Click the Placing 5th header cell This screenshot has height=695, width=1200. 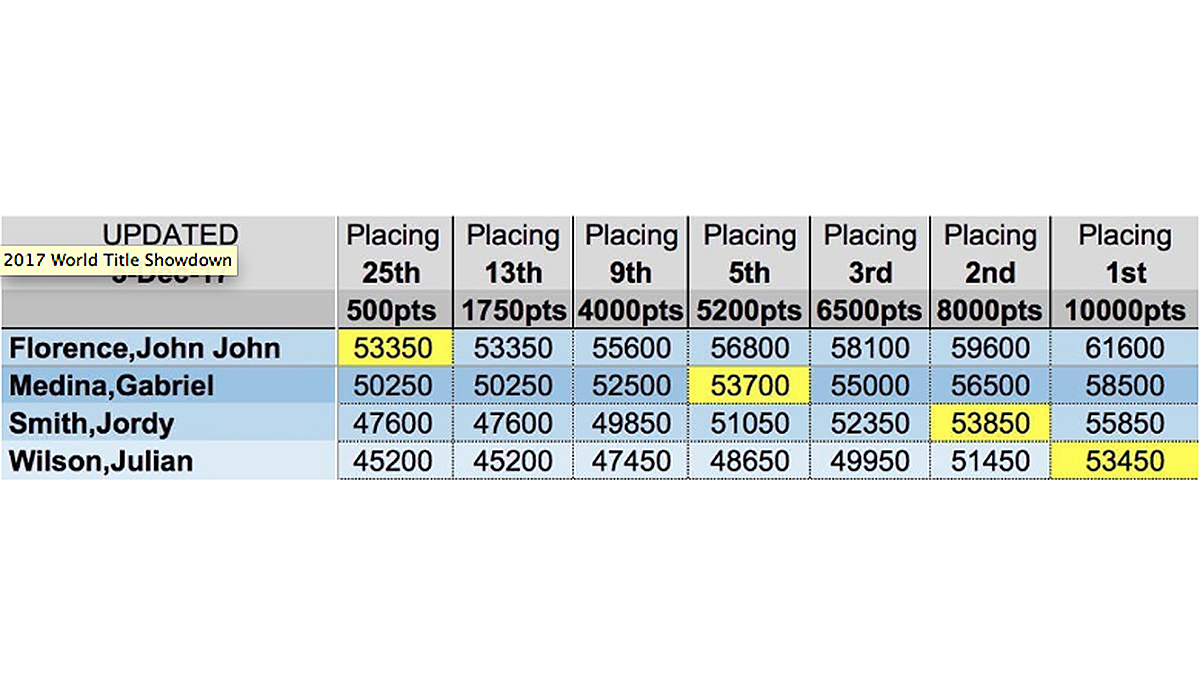pos(748,272)
